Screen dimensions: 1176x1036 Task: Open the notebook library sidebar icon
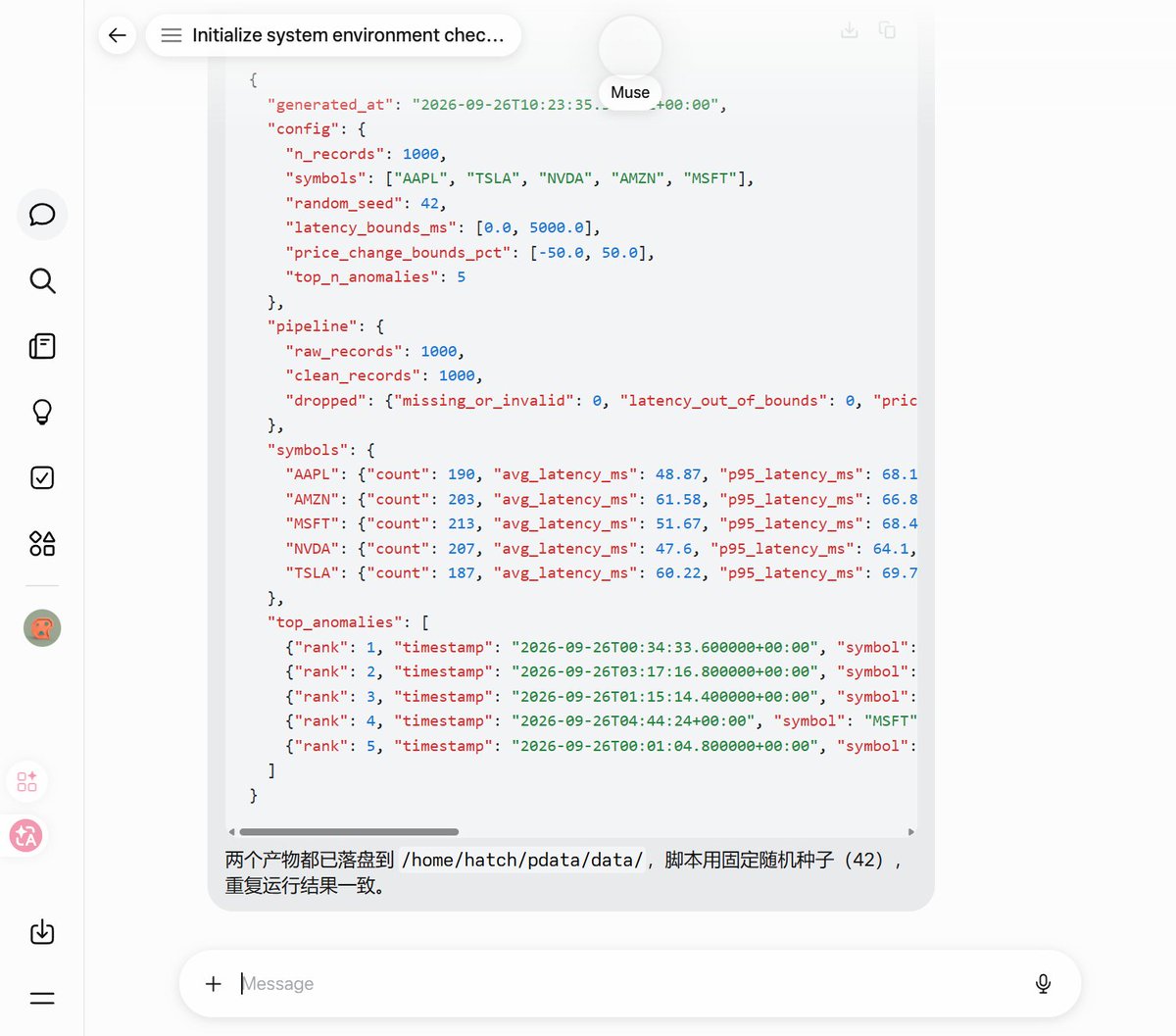(42, 346)
